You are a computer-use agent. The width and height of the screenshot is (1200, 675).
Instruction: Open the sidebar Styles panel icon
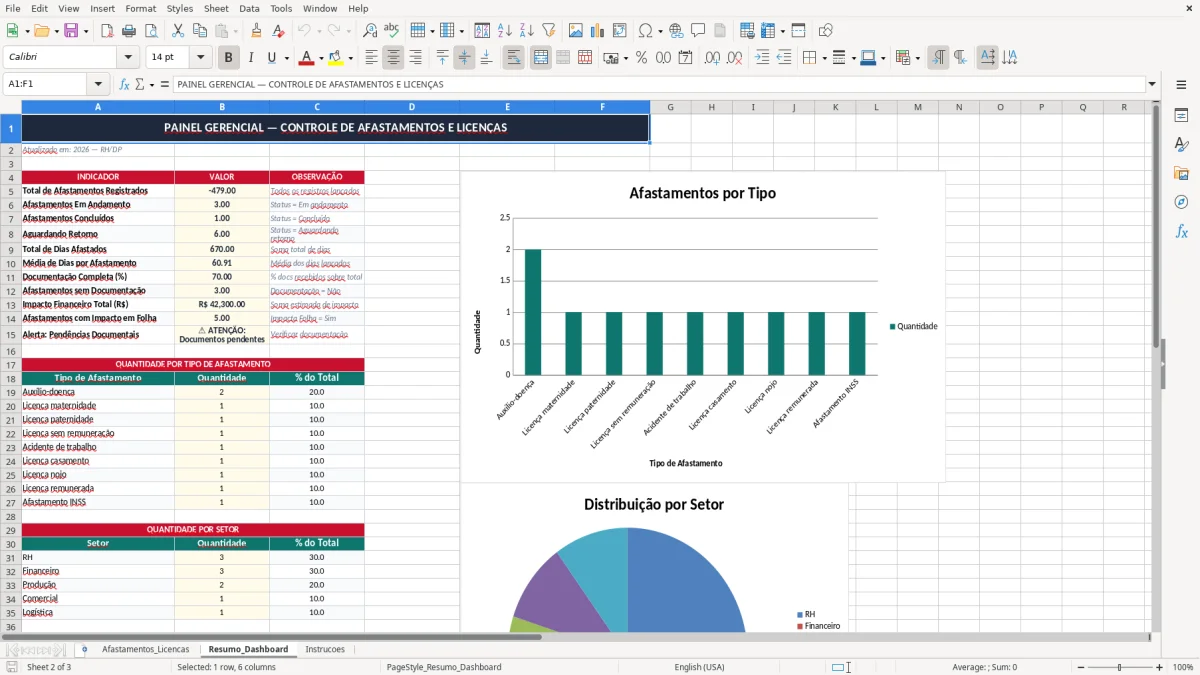click(x=1181, y=144)
